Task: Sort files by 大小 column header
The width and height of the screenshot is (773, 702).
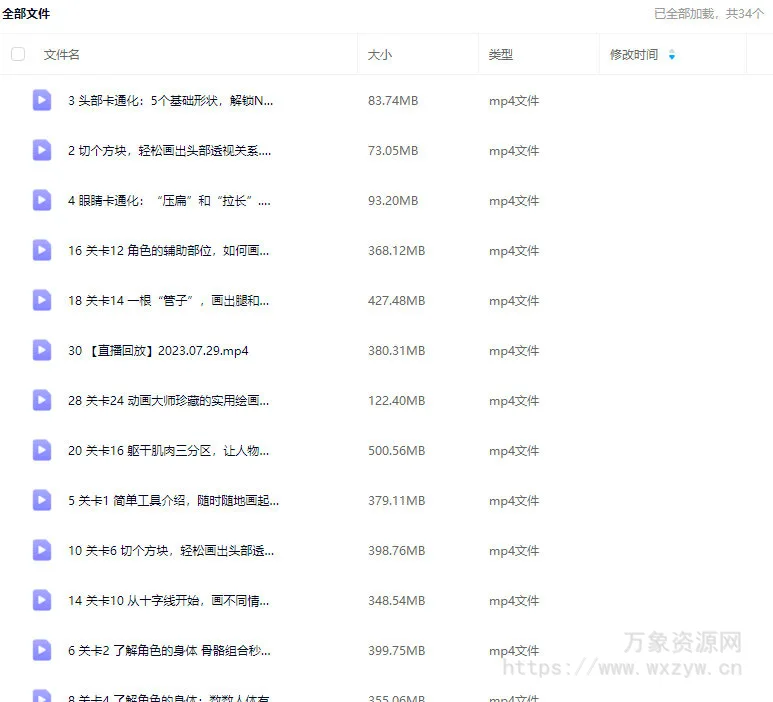Action: (x=380, y=55)
